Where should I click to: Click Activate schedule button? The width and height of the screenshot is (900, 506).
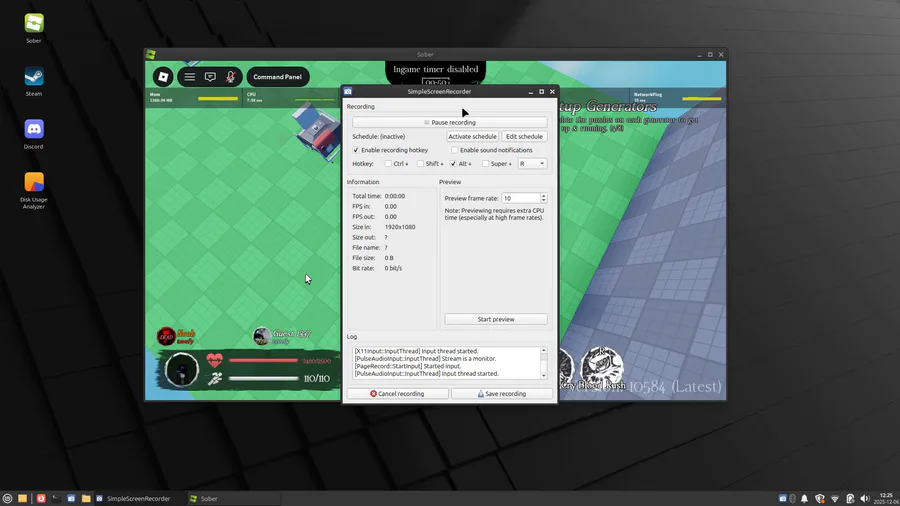[x=472, y=137]
